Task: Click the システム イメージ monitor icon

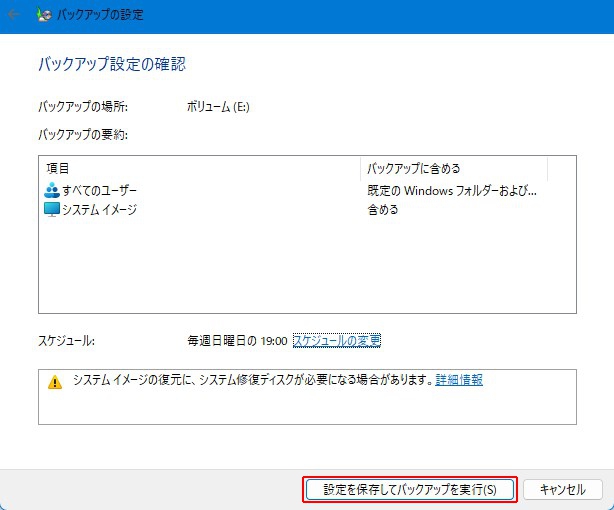Action: [53, 210]
